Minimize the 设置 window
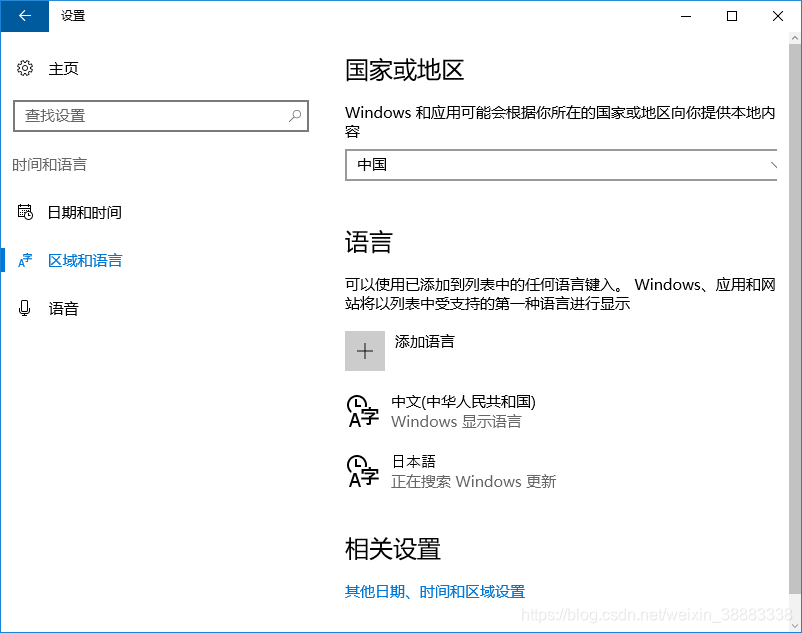The width and height of the screenshot is (802, 633). click(x=686, y=16)
